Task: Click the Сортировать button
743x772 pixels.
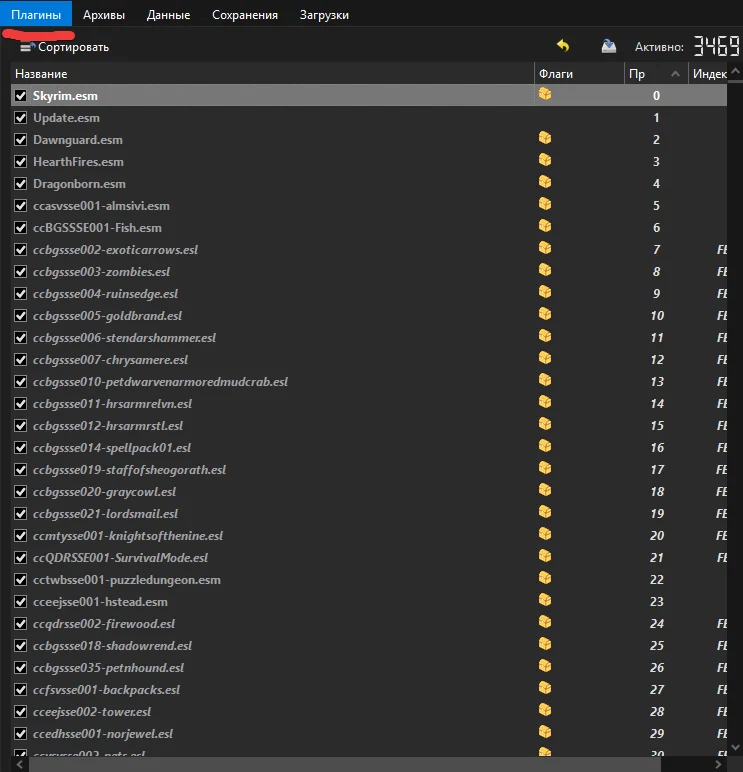Action: pyautogui.click(x=65, y=47)
